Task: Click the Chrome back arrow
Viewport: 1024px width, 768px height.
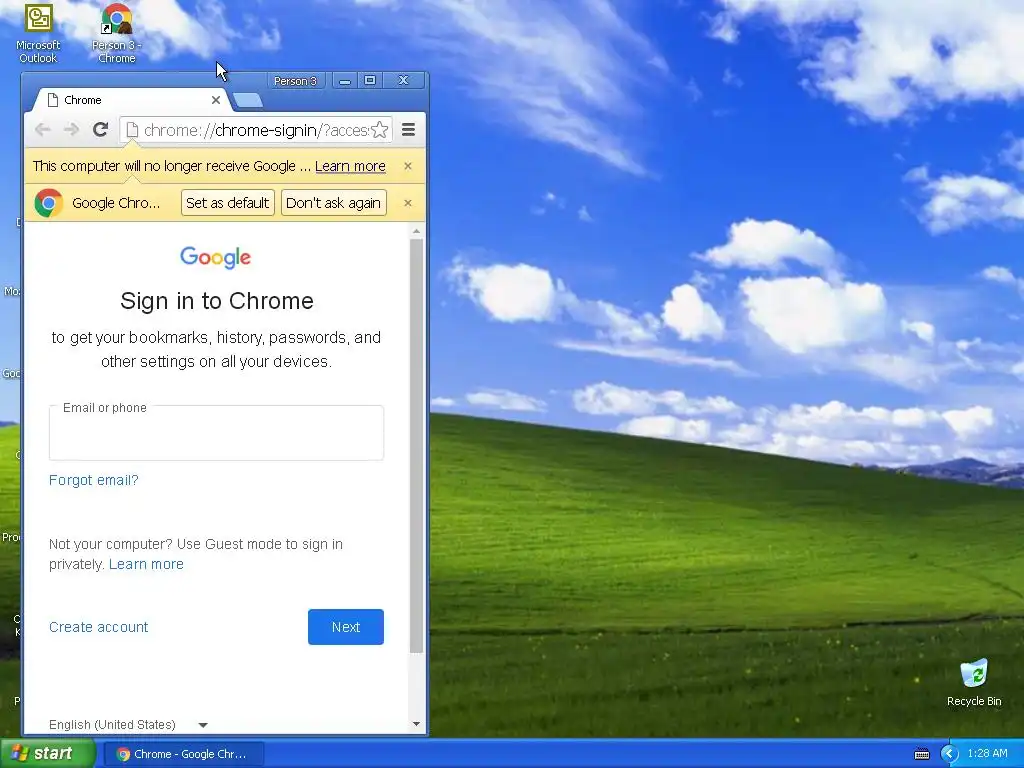Action: coord(42,130)
